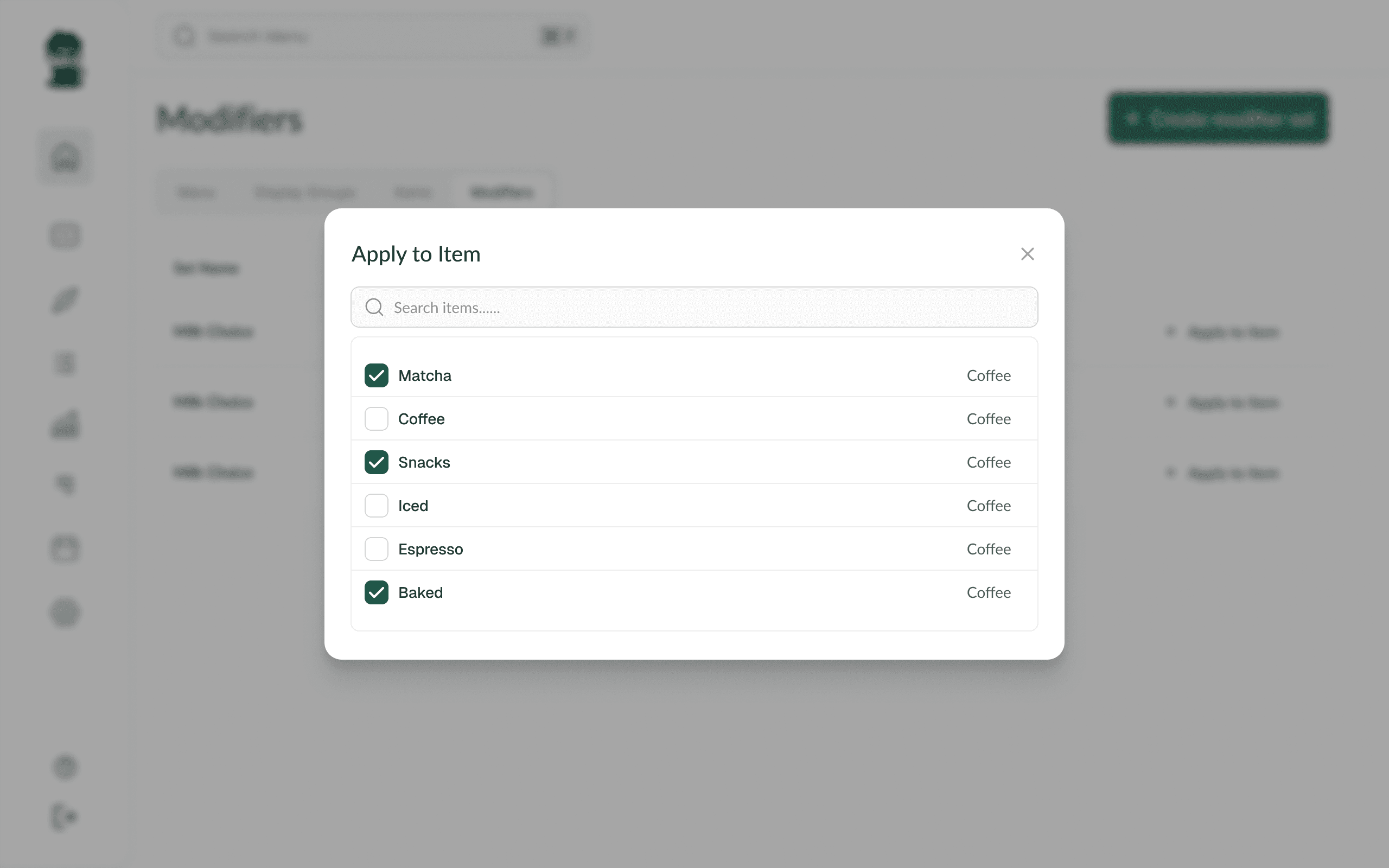Close the Apply to Item dialog

(x=1027, y=254)
